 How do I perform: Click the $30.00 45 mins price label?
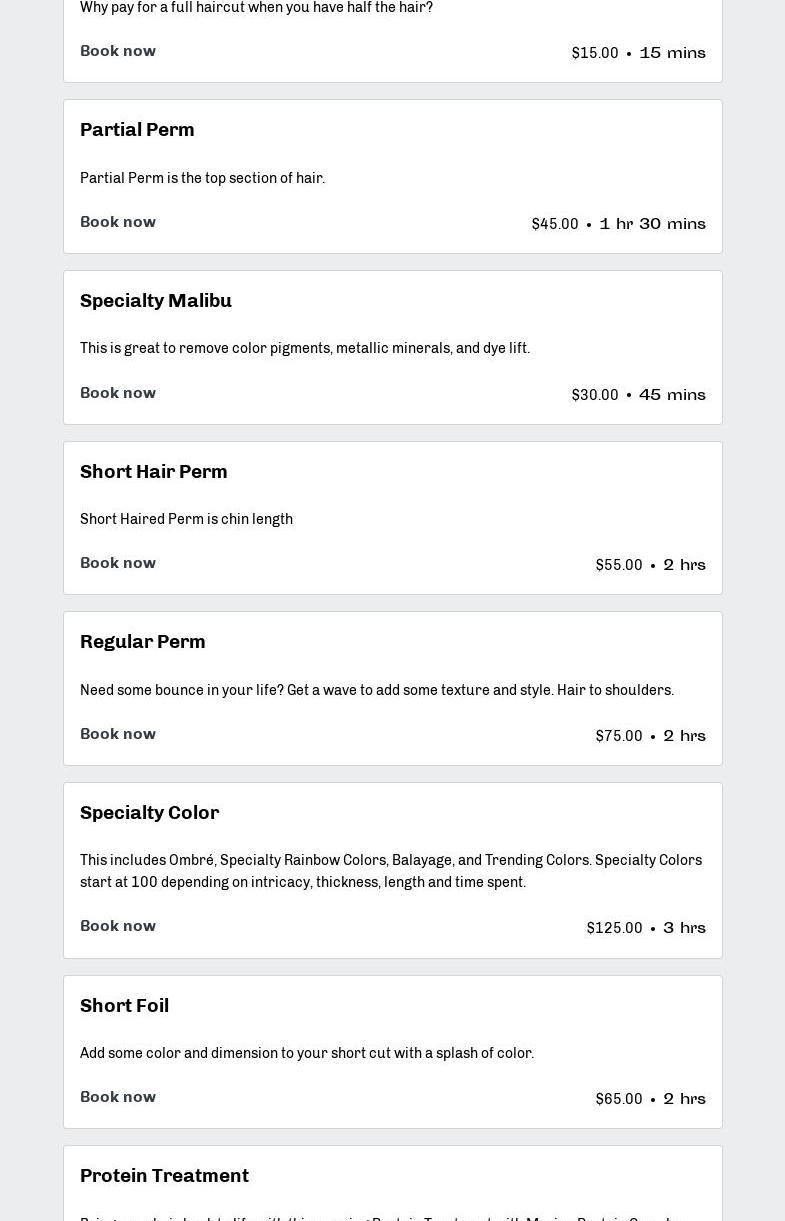pyautogui.click(x=638, y=395)
